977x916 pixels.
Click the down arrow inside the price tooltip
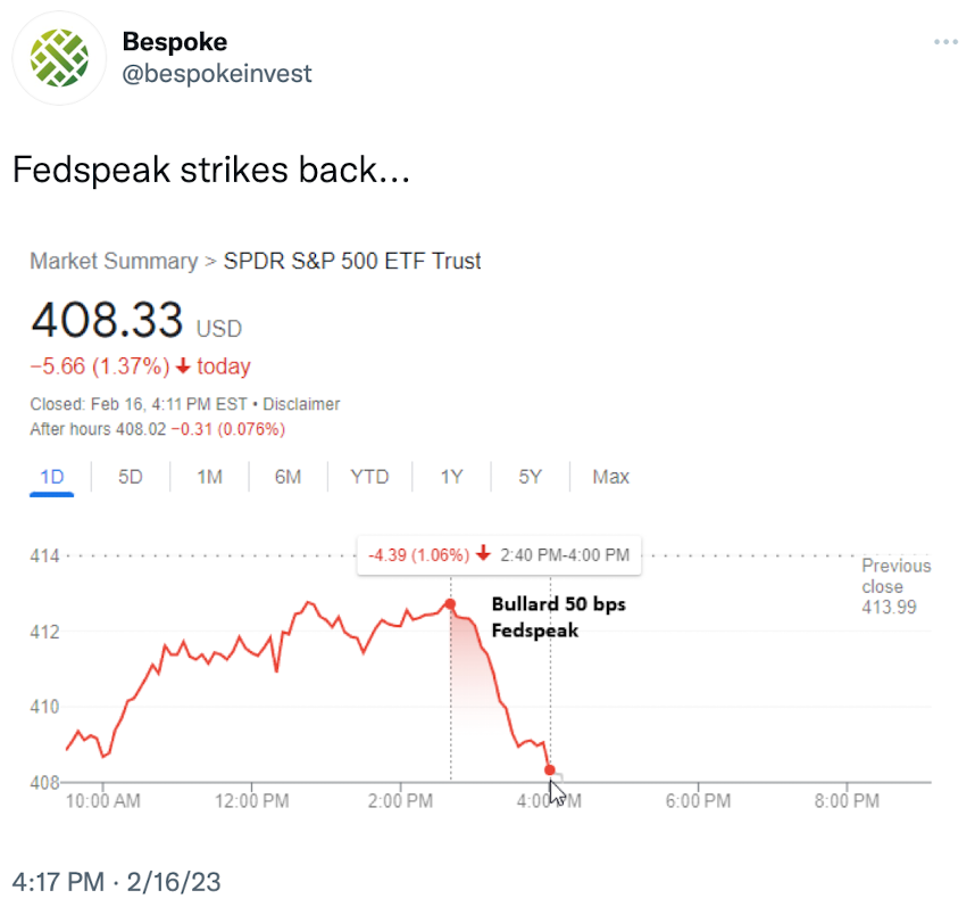click(x=483, y=555)
